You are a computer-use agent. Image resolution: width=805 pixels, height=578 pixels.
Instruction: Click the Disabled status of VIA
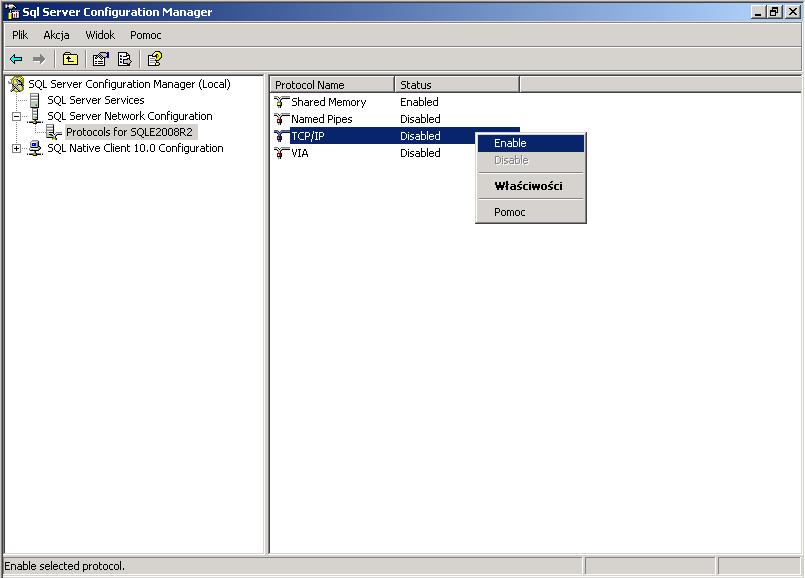420,153
